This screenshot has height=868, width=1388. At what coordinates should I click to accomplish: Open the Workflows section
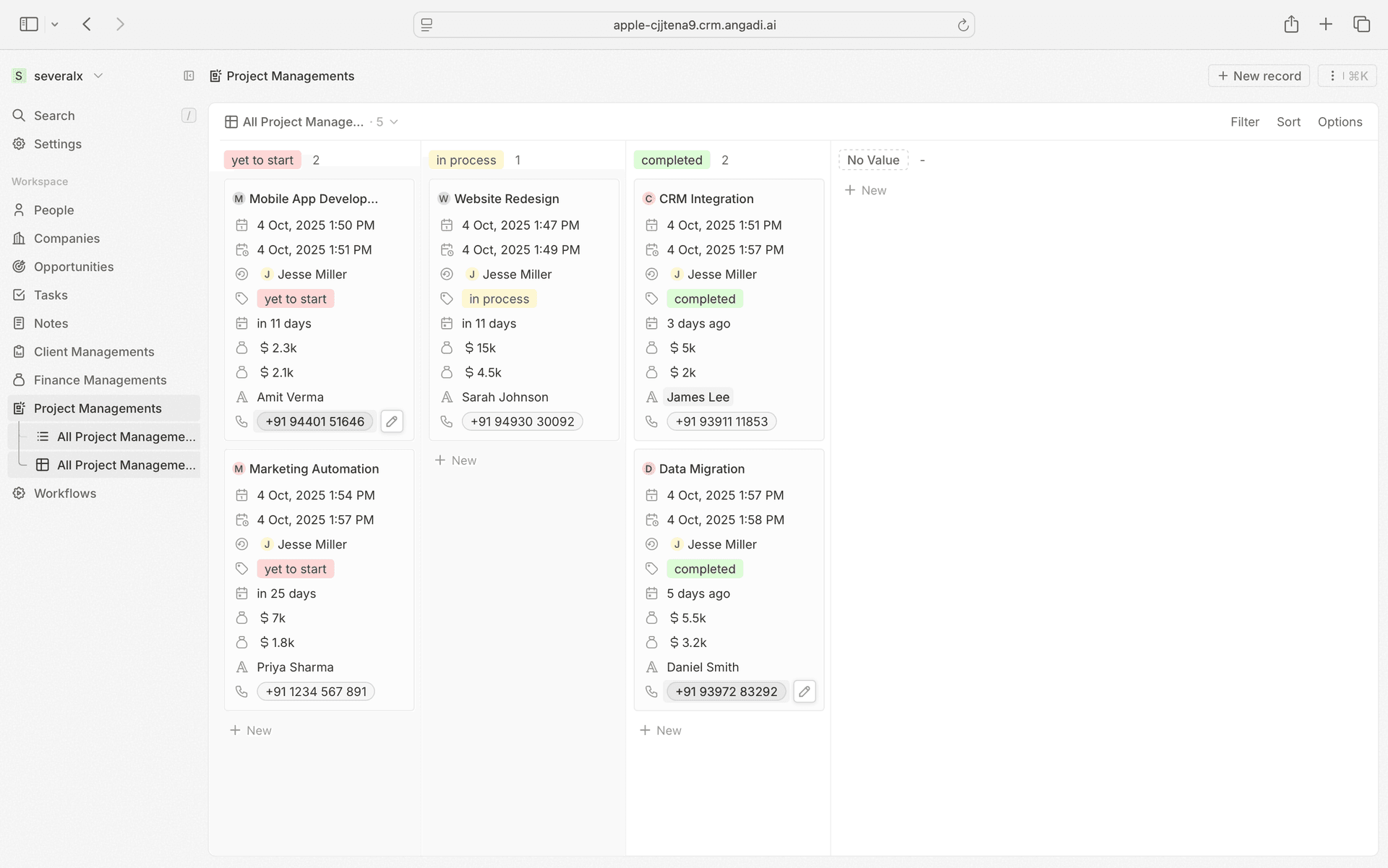click(64, 493)
